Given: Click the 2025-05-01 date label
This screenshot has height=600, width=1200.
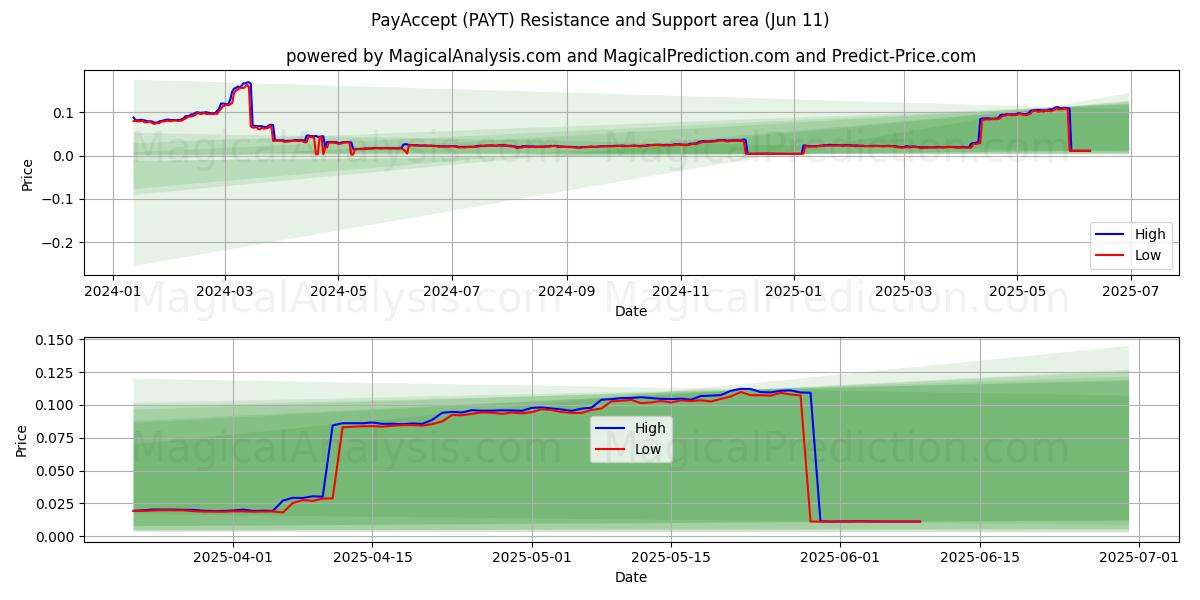Looking at the screenshot, I should (x=530, y=558).
